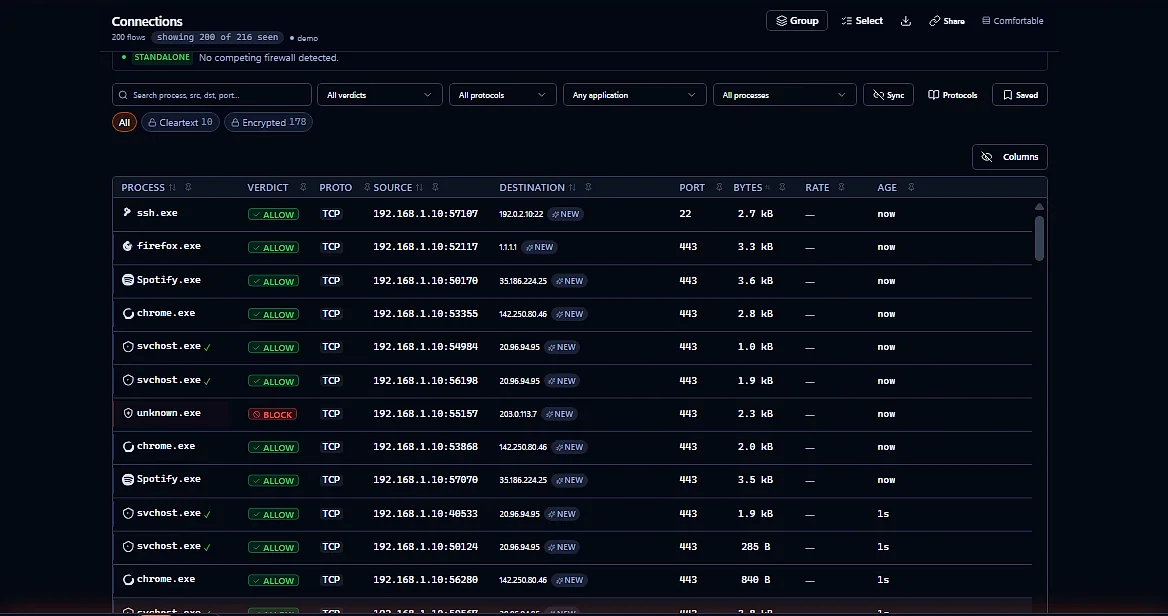Click NEW badge next to 203.0.113.7
1168x616 pixels.
pos(559,414)
